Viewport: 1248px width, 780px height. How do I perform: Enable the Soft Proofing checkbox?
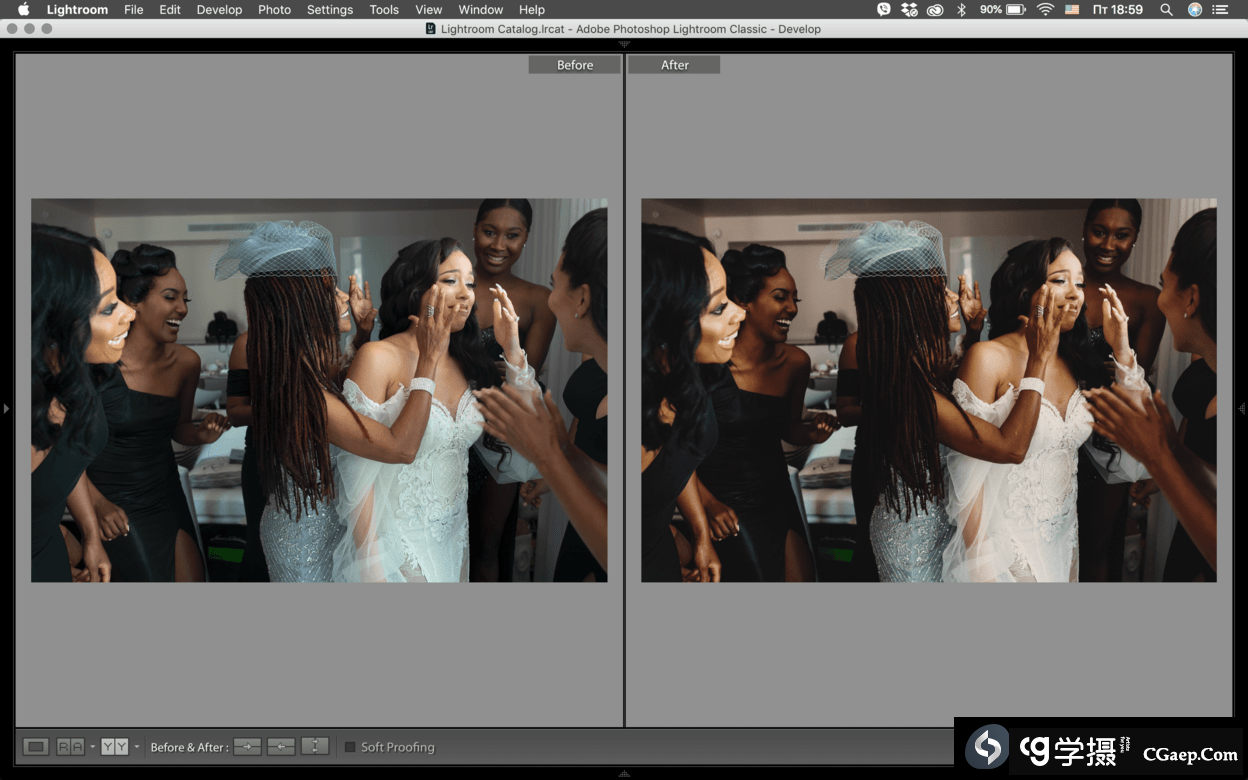(350, 747)
